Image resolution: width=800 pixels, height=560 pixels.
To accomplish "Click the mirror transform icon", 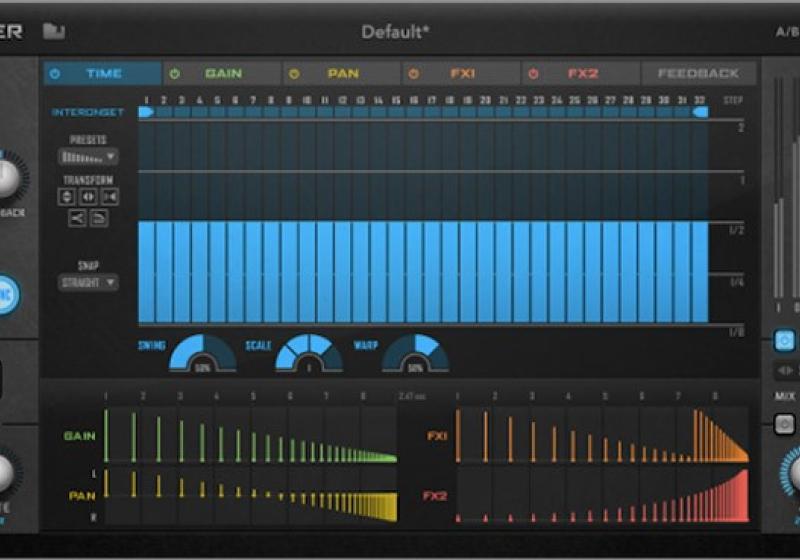I will coord(108,197).
